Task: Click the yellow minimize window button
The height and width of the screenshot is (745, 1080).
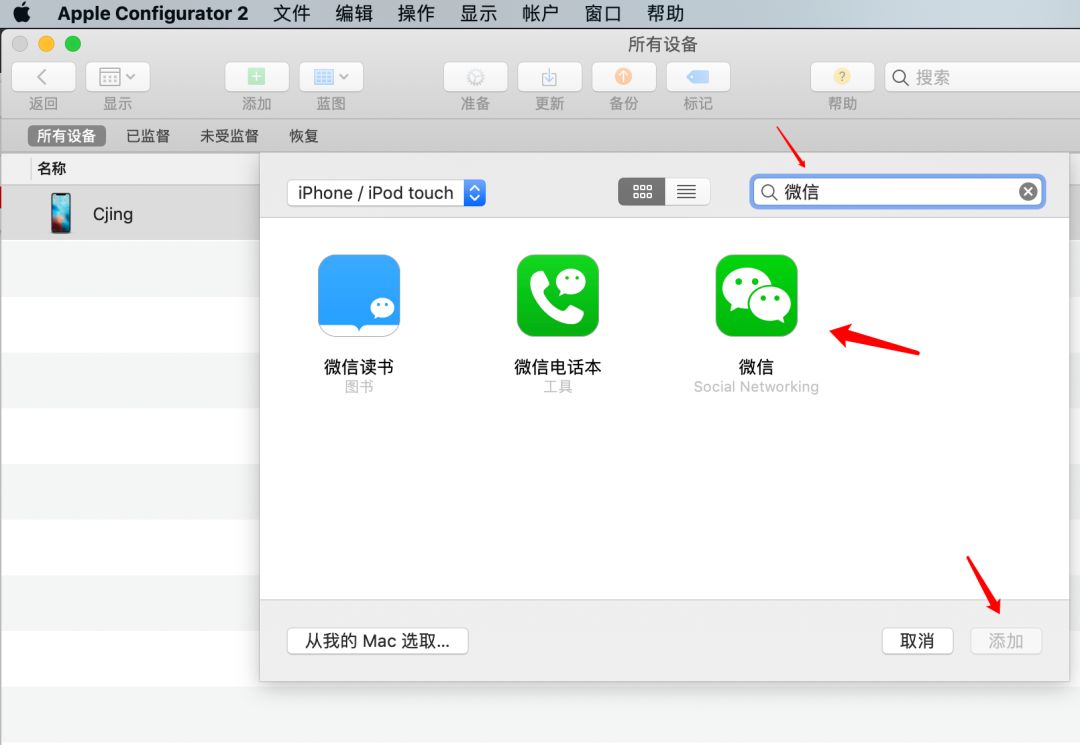Action: point(46,44)
